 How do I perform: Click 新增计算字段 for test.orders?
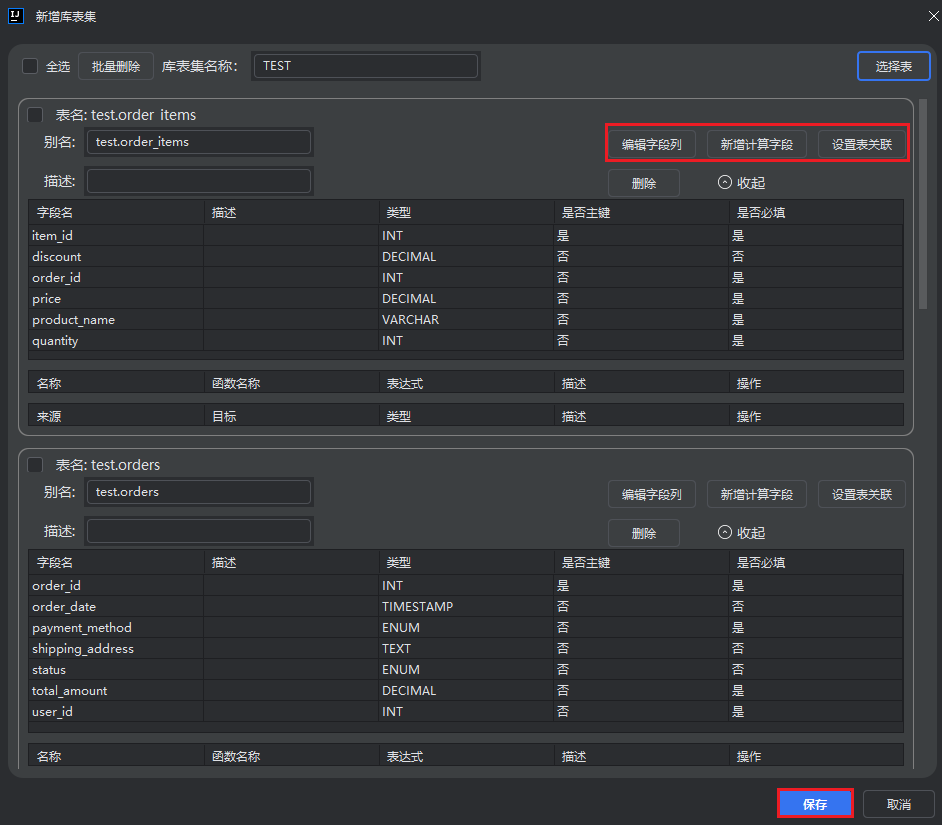coord(756,493)
